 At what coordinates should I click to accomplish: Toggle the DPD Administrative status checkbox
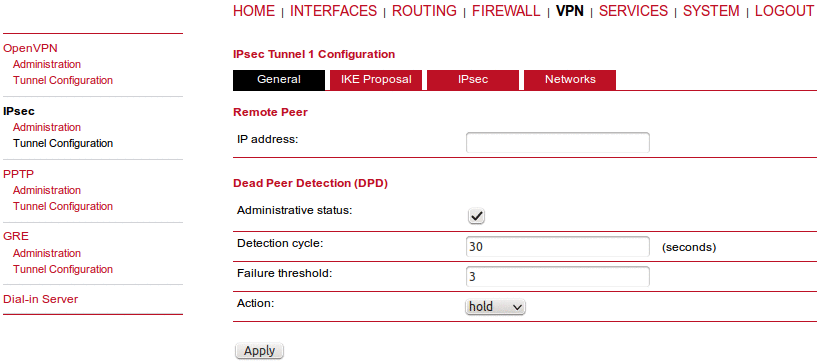pos(476,217)
